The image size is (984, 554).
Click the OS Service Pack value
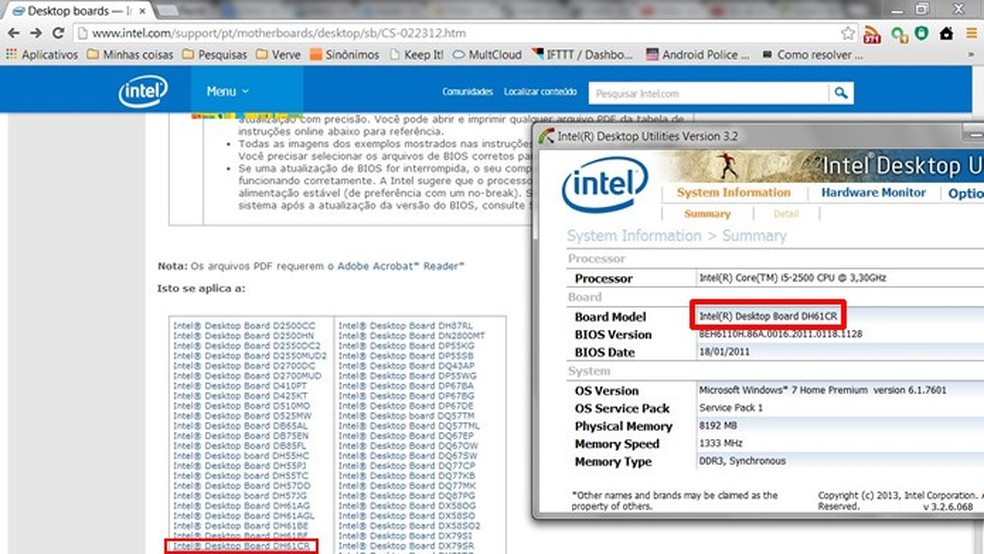click(x=731, y=408)
